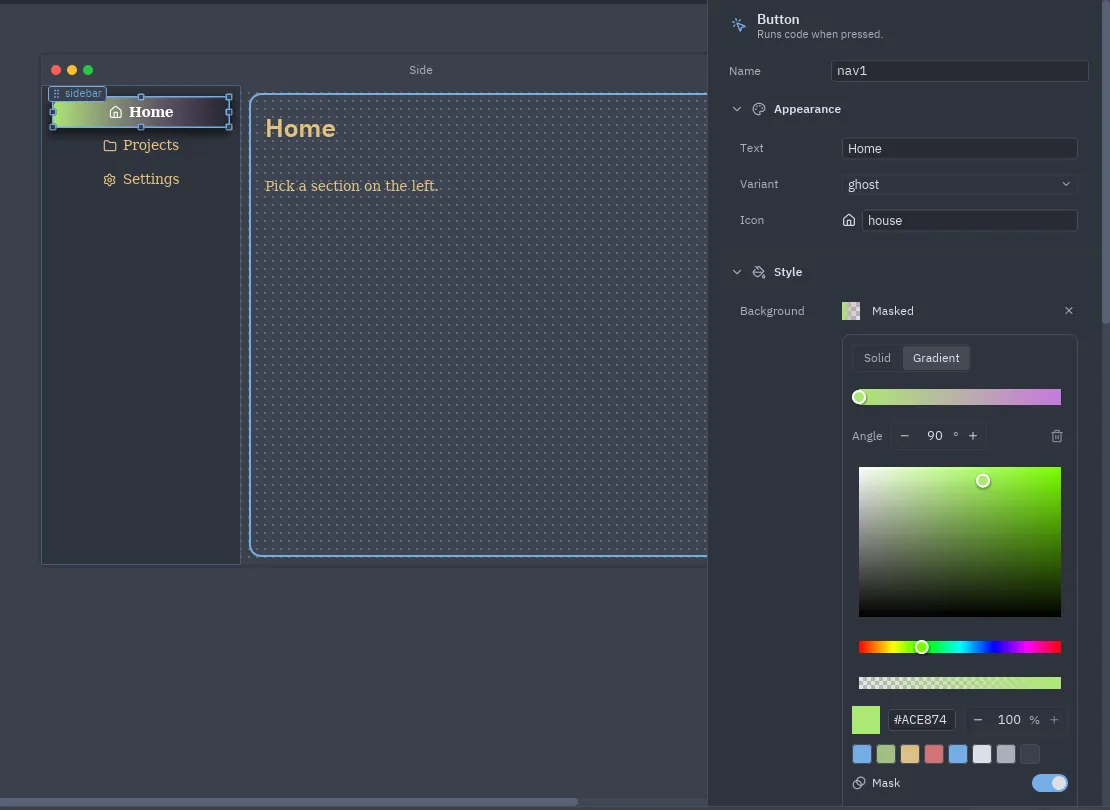Select the second blue preset swatch
The height and width of the screenshot is (810, 1110).
coord(958,754)
